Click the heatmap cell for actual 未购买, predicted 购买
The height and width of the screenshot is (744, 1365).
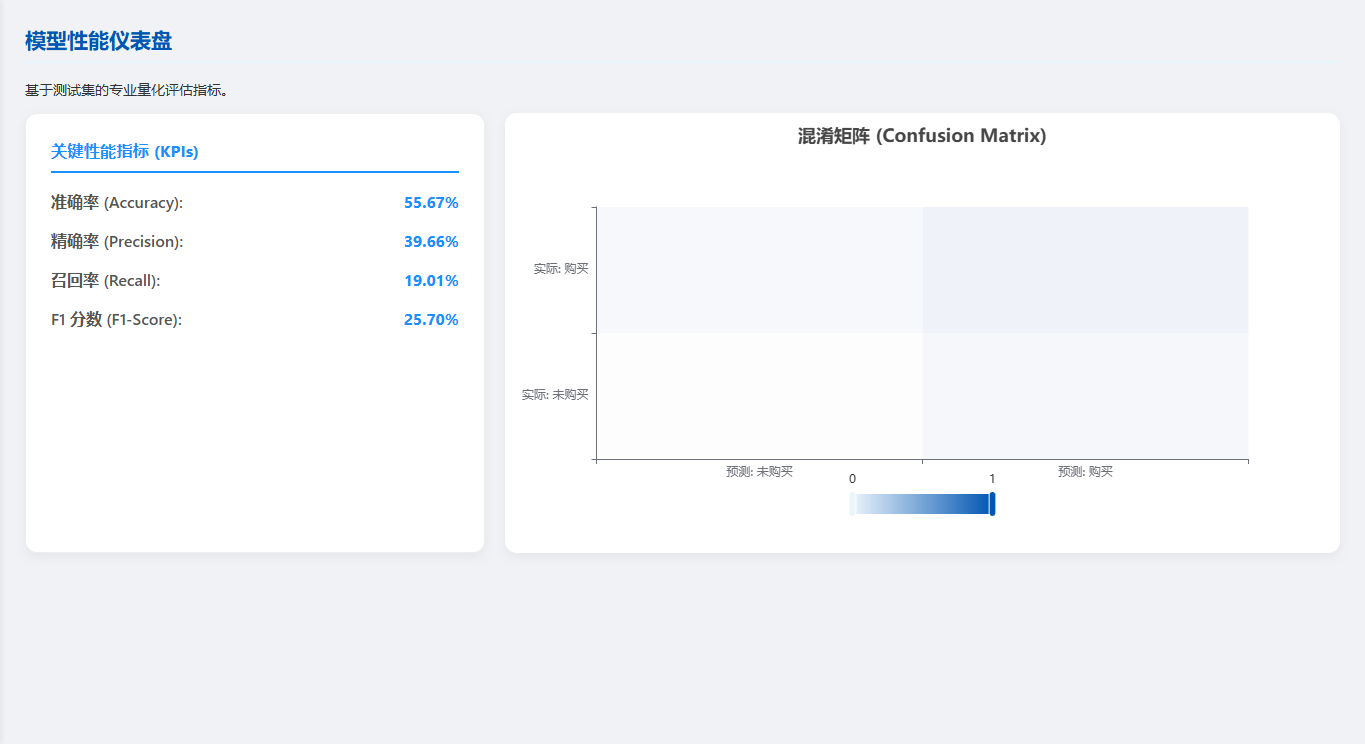[x=1085, y=396]
